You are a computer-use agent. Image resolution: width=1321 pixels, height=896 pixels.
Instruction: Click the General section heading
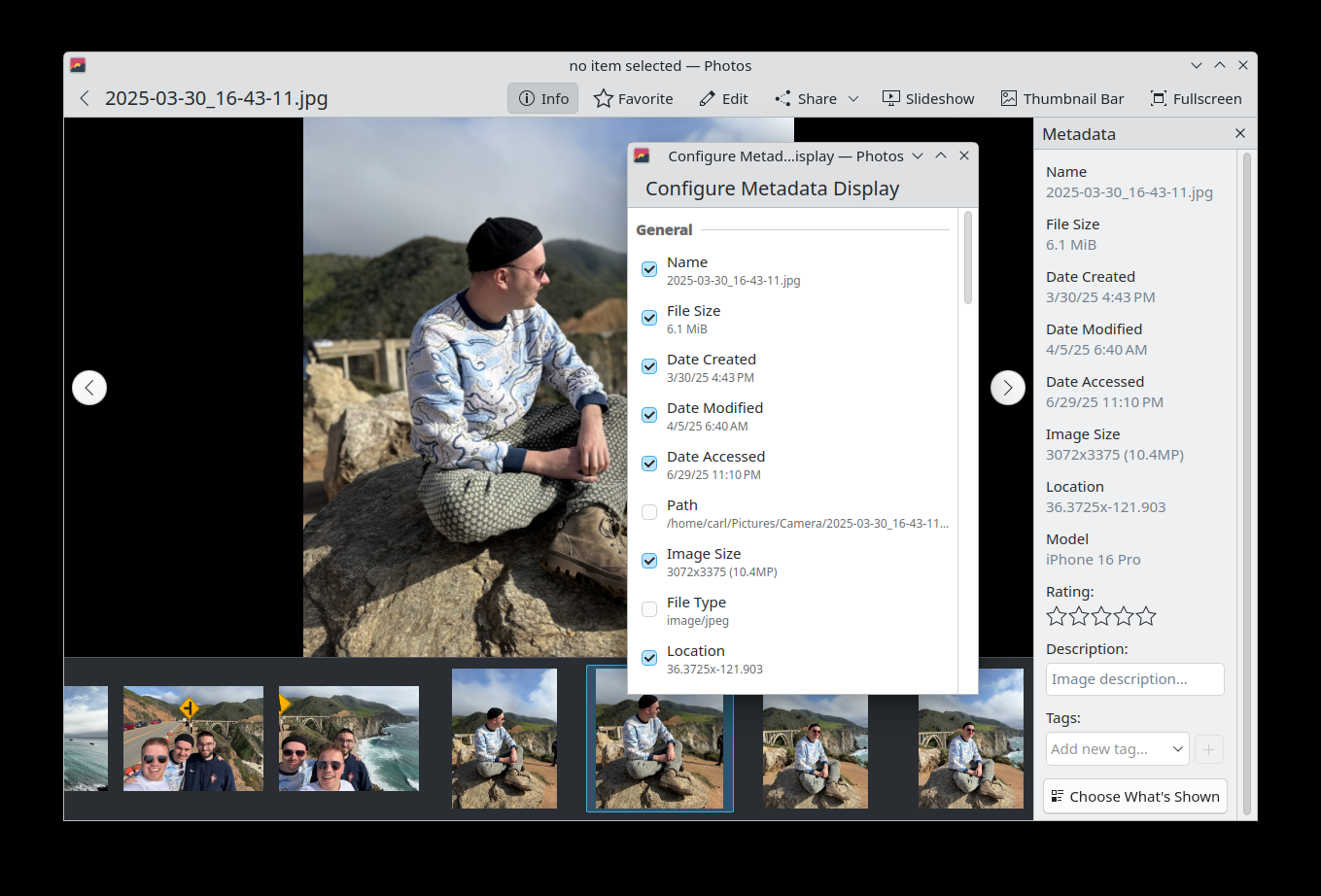[x=664, y=230]
